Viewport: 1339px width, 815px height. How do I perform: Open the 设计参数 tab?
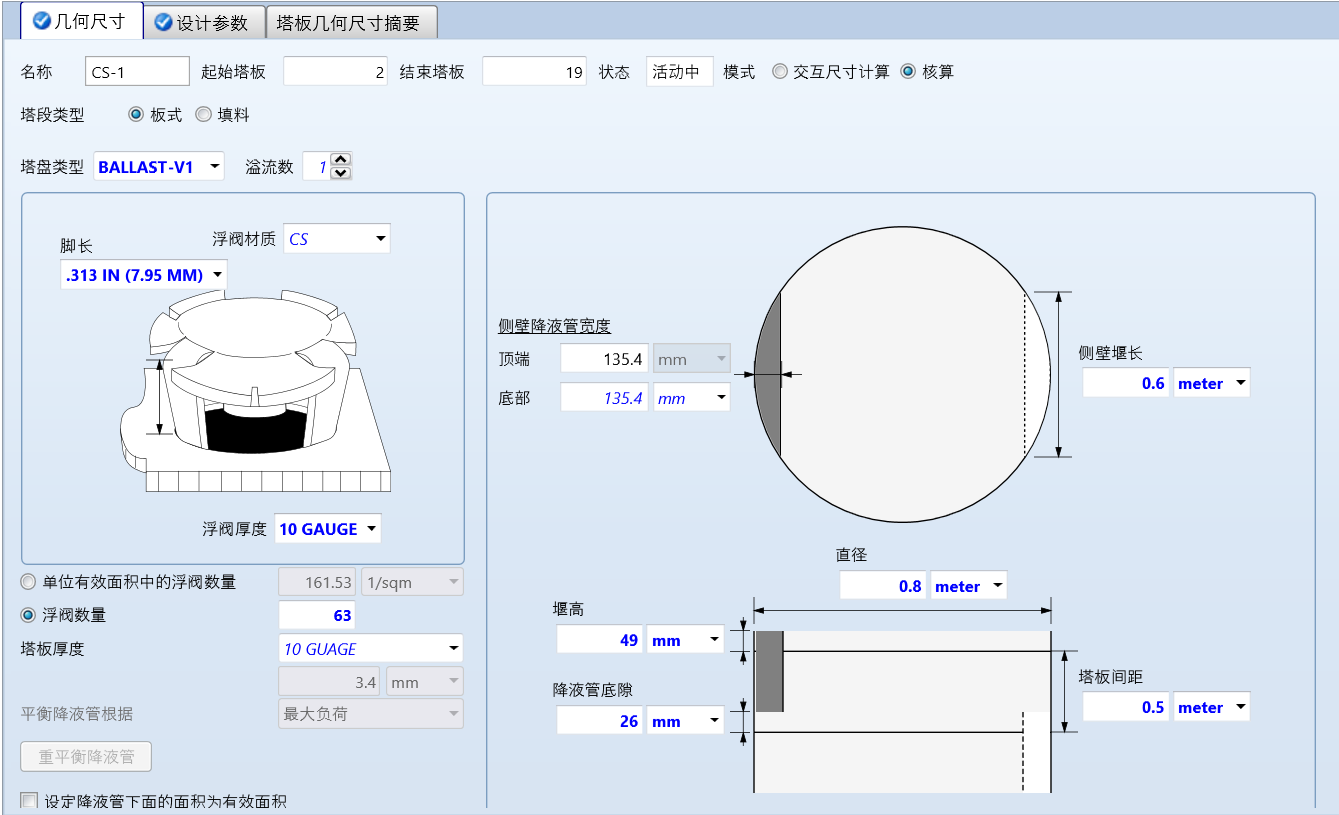coord(205,22)
